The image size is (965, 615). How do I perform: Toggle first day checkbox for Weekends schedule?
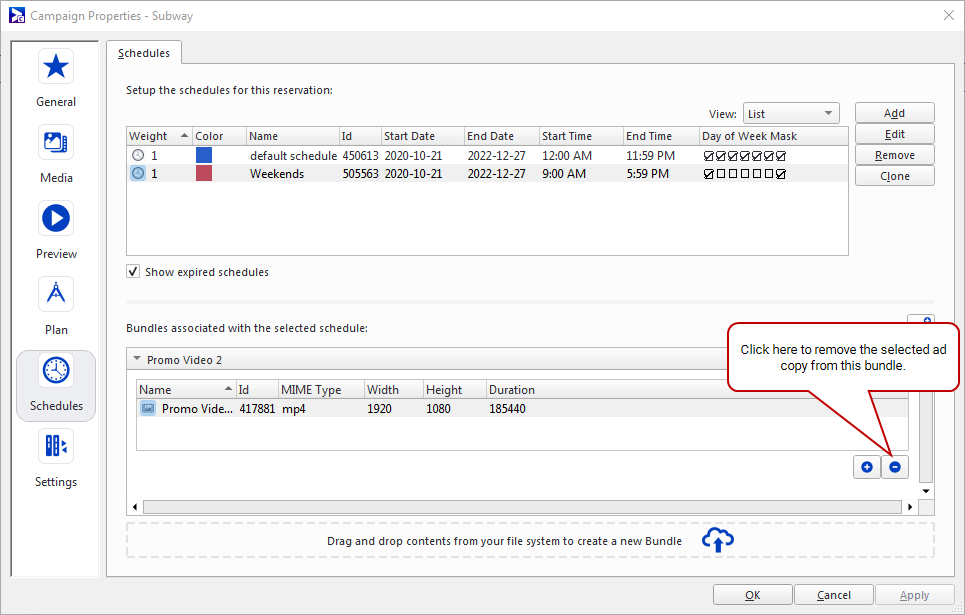pyautogui.click(x=709, y=174)
